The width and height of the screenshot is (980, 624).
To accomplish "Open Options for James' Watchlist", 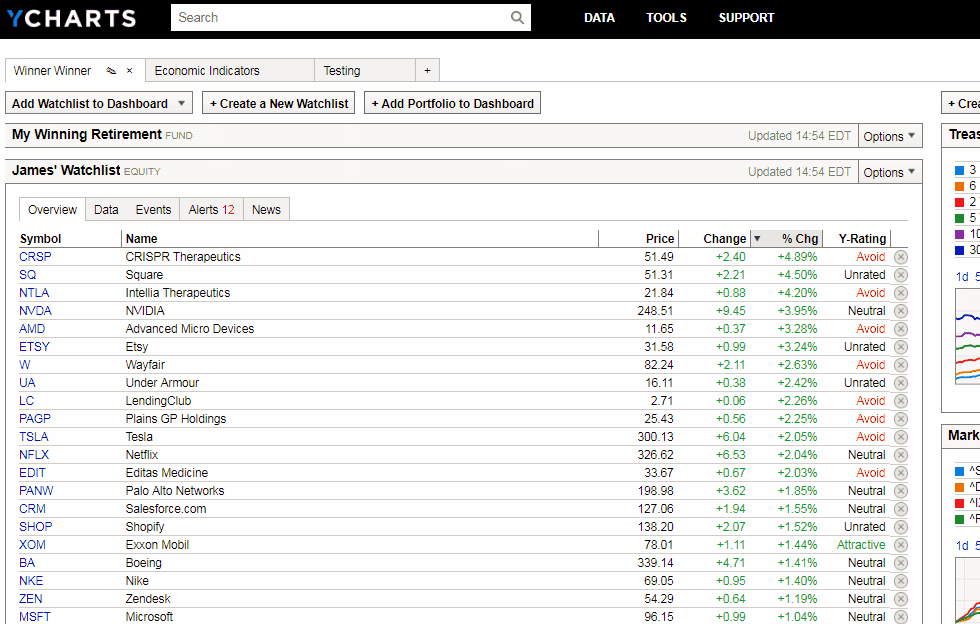I will 889,173.
